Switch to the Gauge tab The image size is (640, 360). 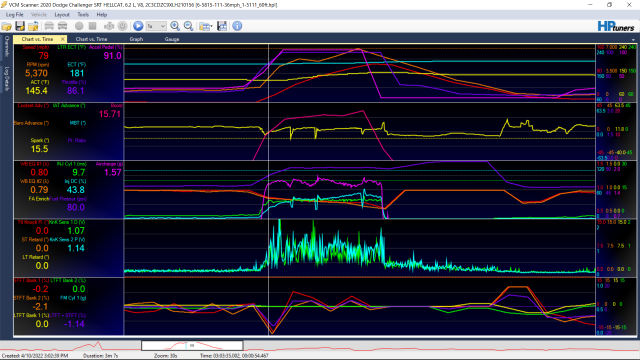coord(172,39)
